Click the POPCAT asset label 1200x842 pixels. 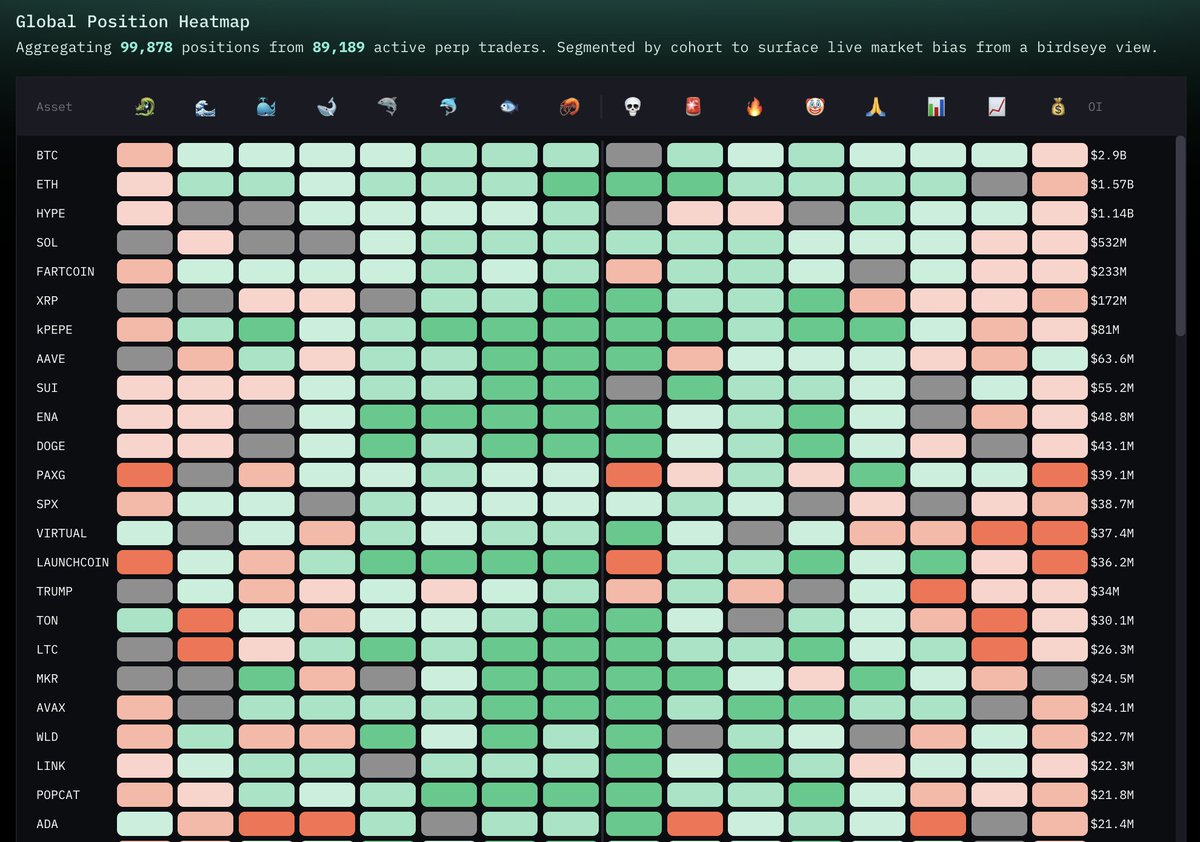click(58, 795)
